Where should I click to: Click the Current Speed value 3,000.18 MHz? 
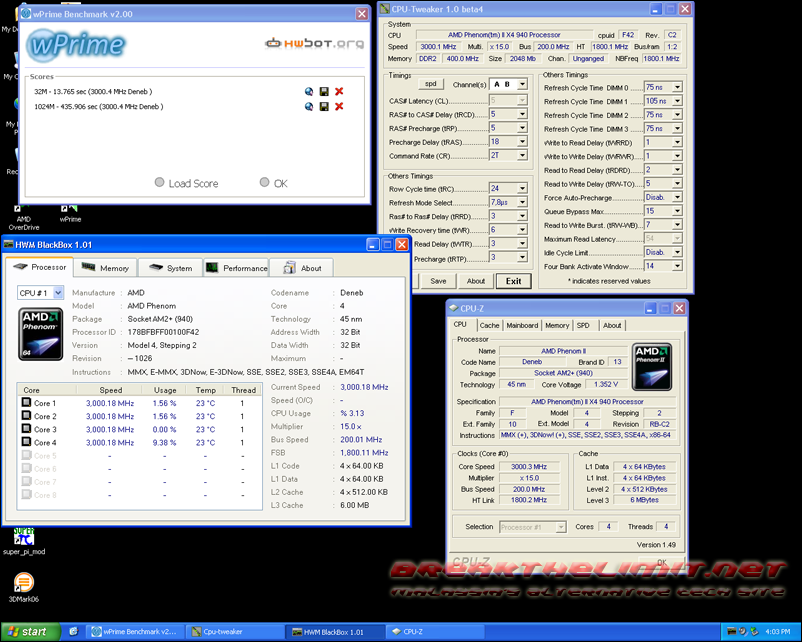[364, 387]
